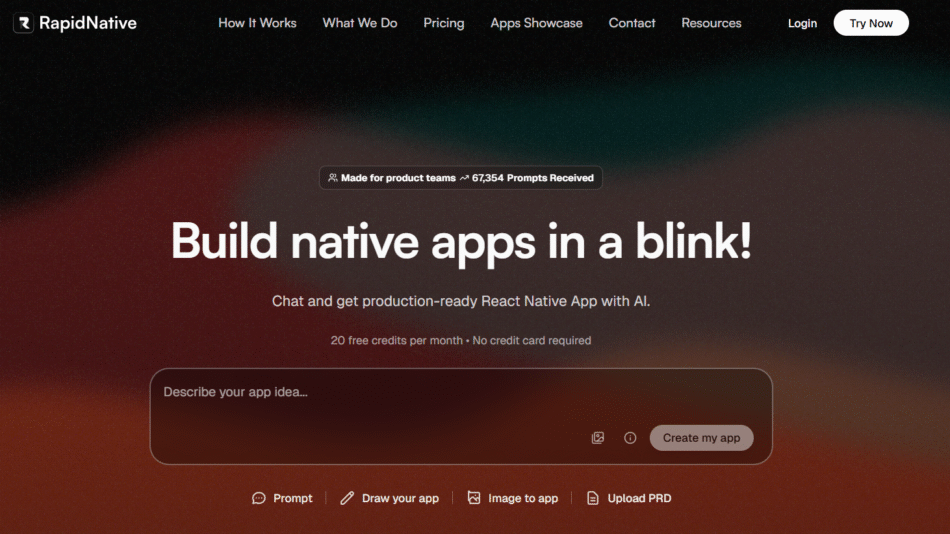Viewport: 950px width, 534px height.
Task: Click the RapidNative logo icon
Action: point(23,23)
